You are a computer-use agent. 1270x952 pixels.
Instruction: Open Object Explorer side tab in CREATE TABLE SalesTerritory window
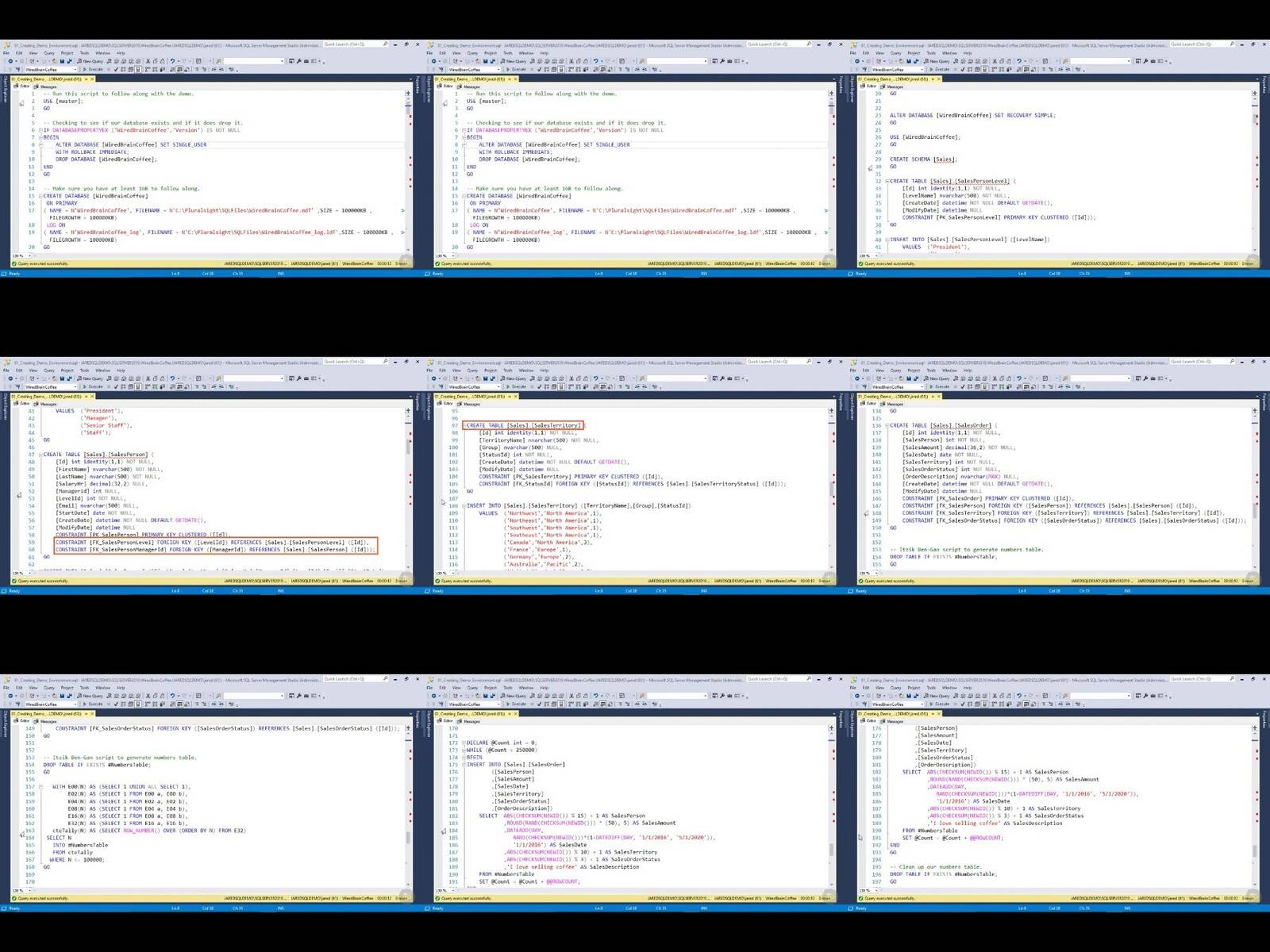pyautogui.click(x=429, y=408)
